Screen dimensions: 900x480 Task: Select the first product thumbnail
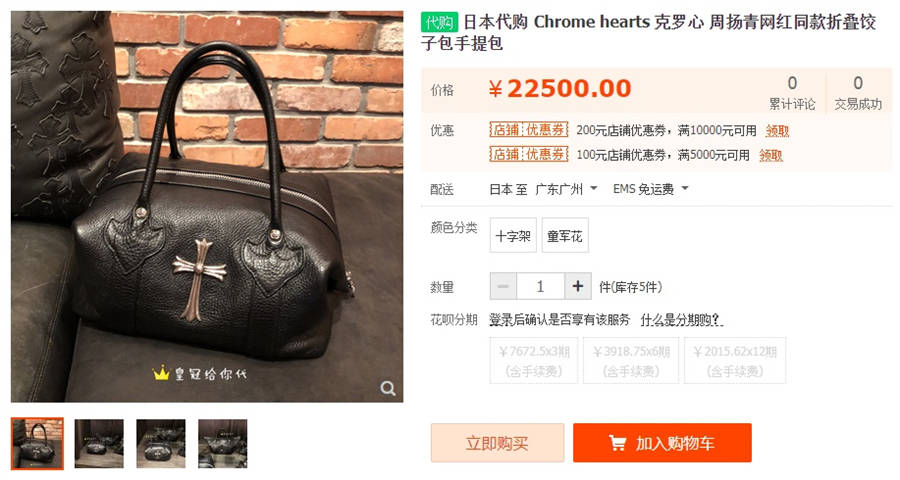(x=37, y=443)
